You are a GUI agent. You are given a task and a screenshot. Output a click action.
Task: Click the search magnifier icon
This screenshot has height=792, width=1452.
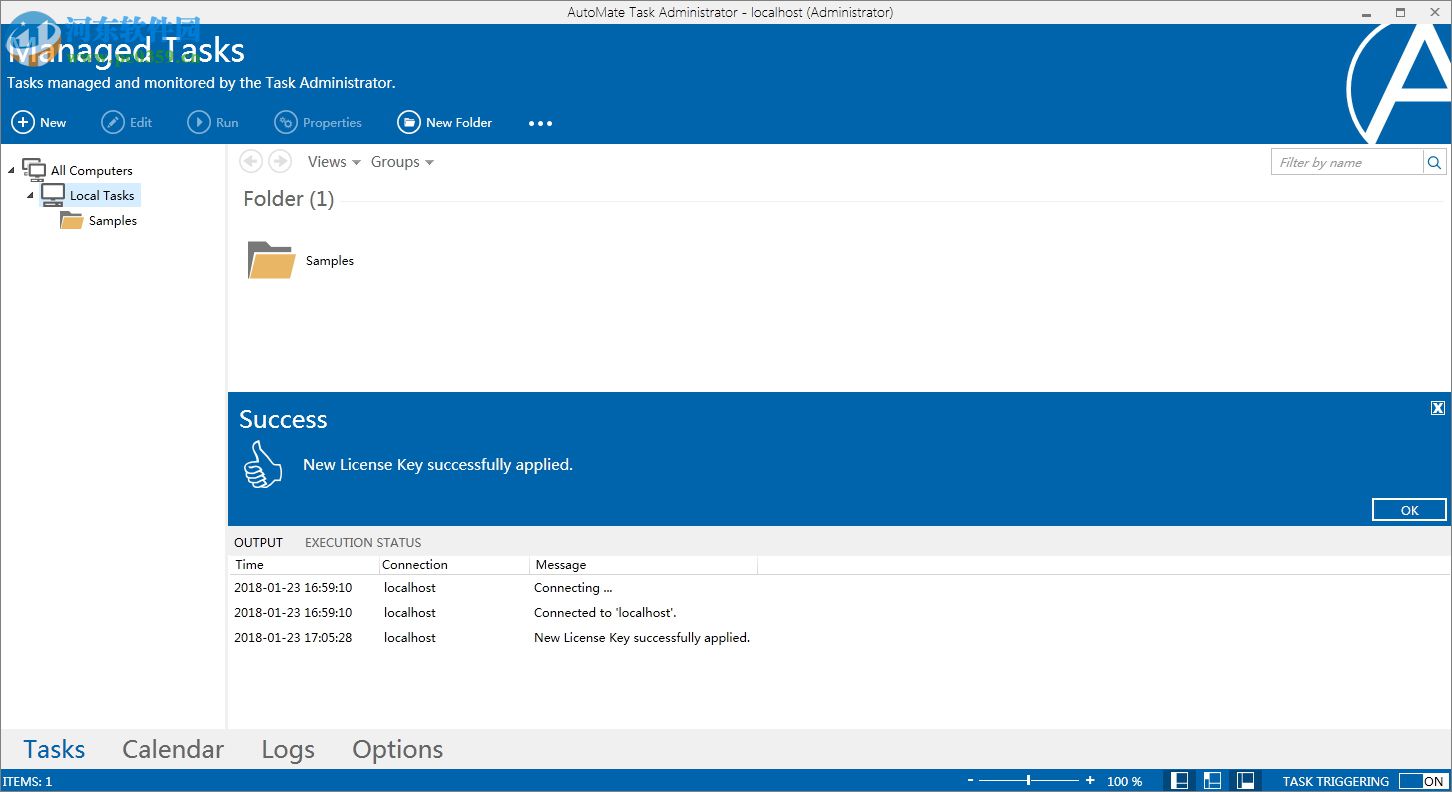[1434, 162]
